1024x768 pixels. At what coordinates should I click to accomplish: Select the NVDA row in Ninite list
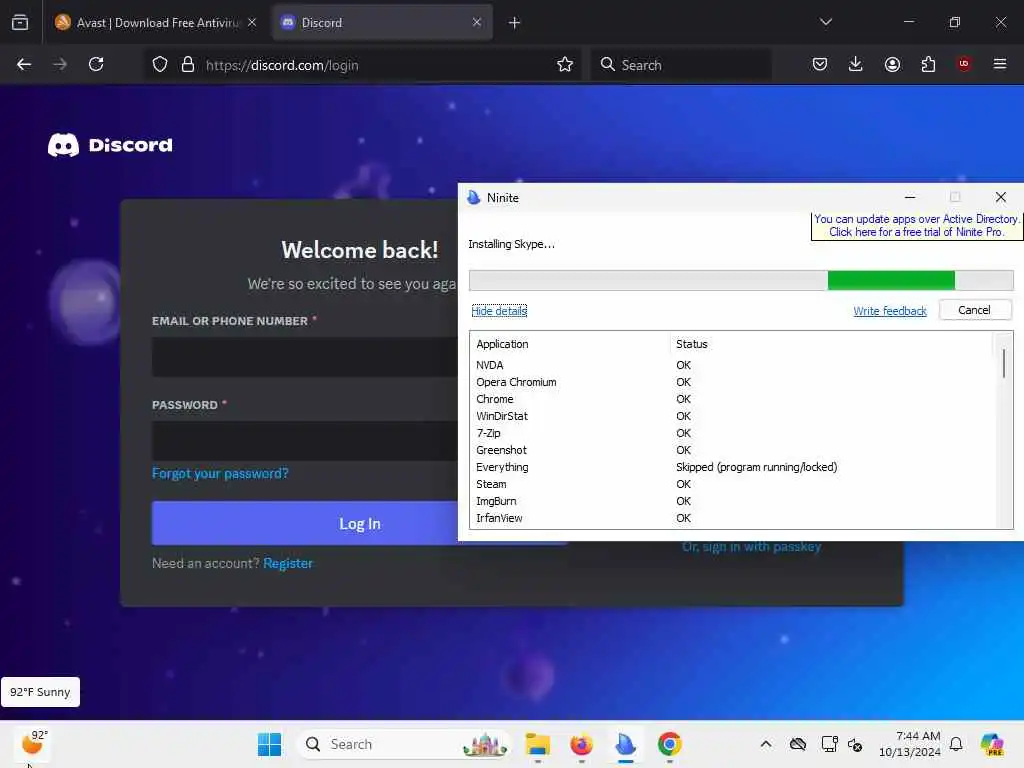[733, 365]
